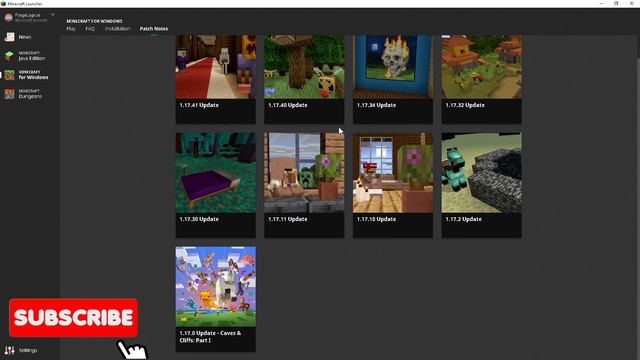Minimize the Minecraft Launcher window

coord(601,3)
